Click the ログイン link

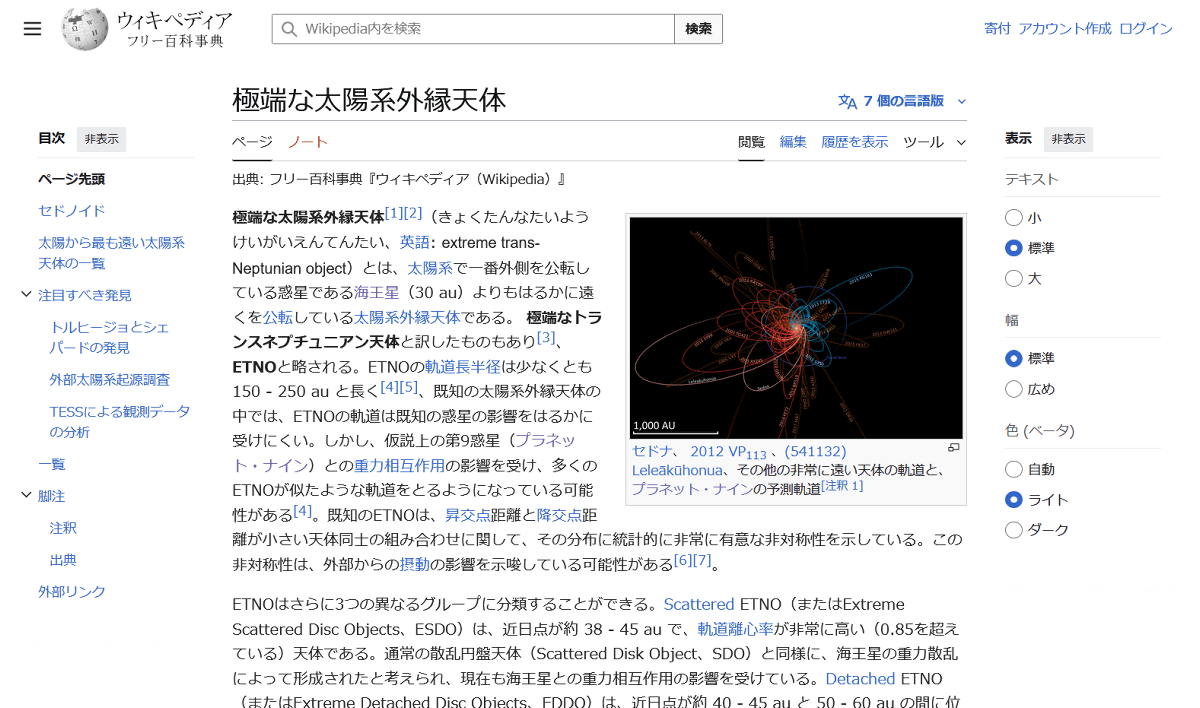coord(1145,29)
